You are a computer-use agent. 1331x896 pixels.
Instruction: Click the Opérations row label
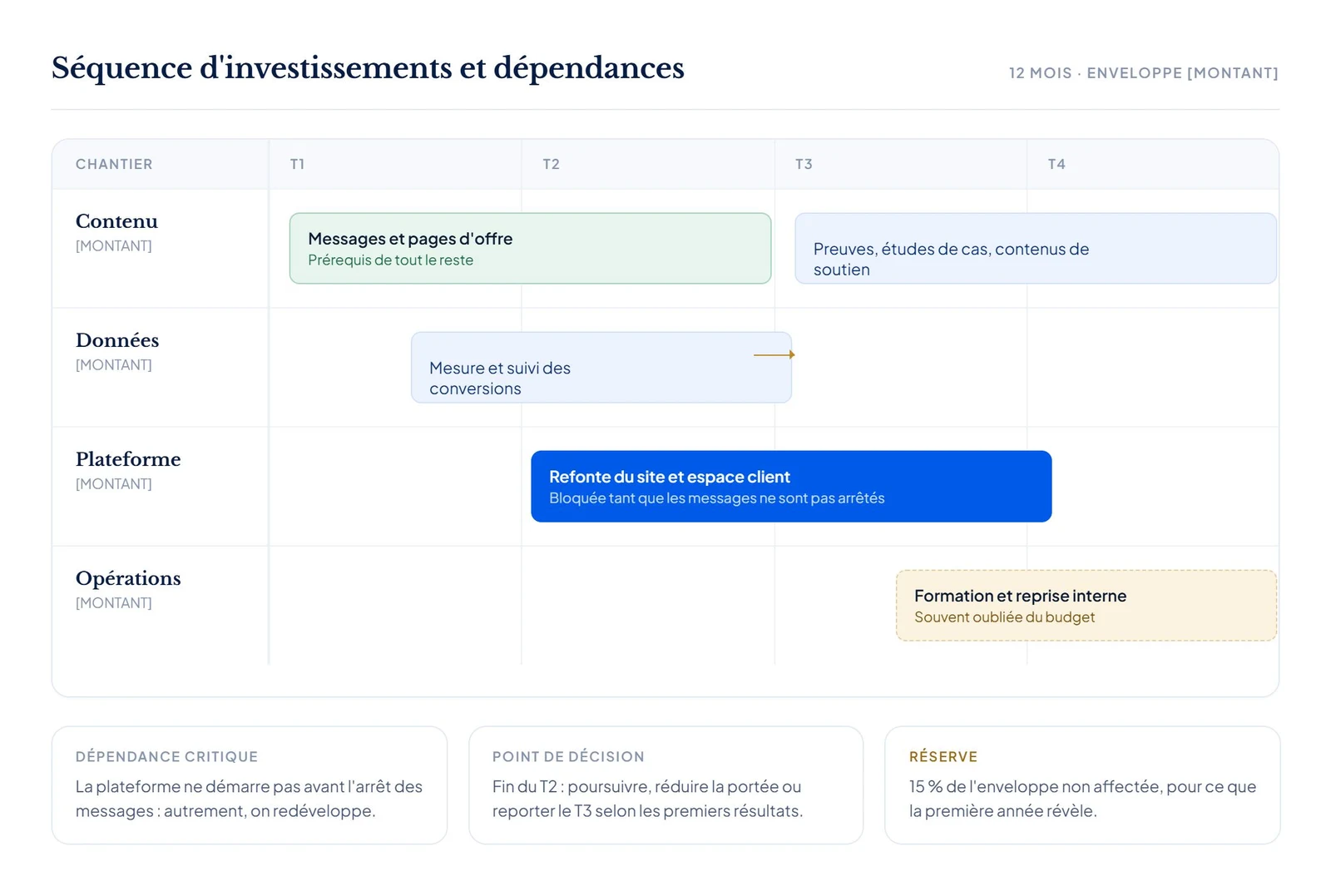[128, 578]
